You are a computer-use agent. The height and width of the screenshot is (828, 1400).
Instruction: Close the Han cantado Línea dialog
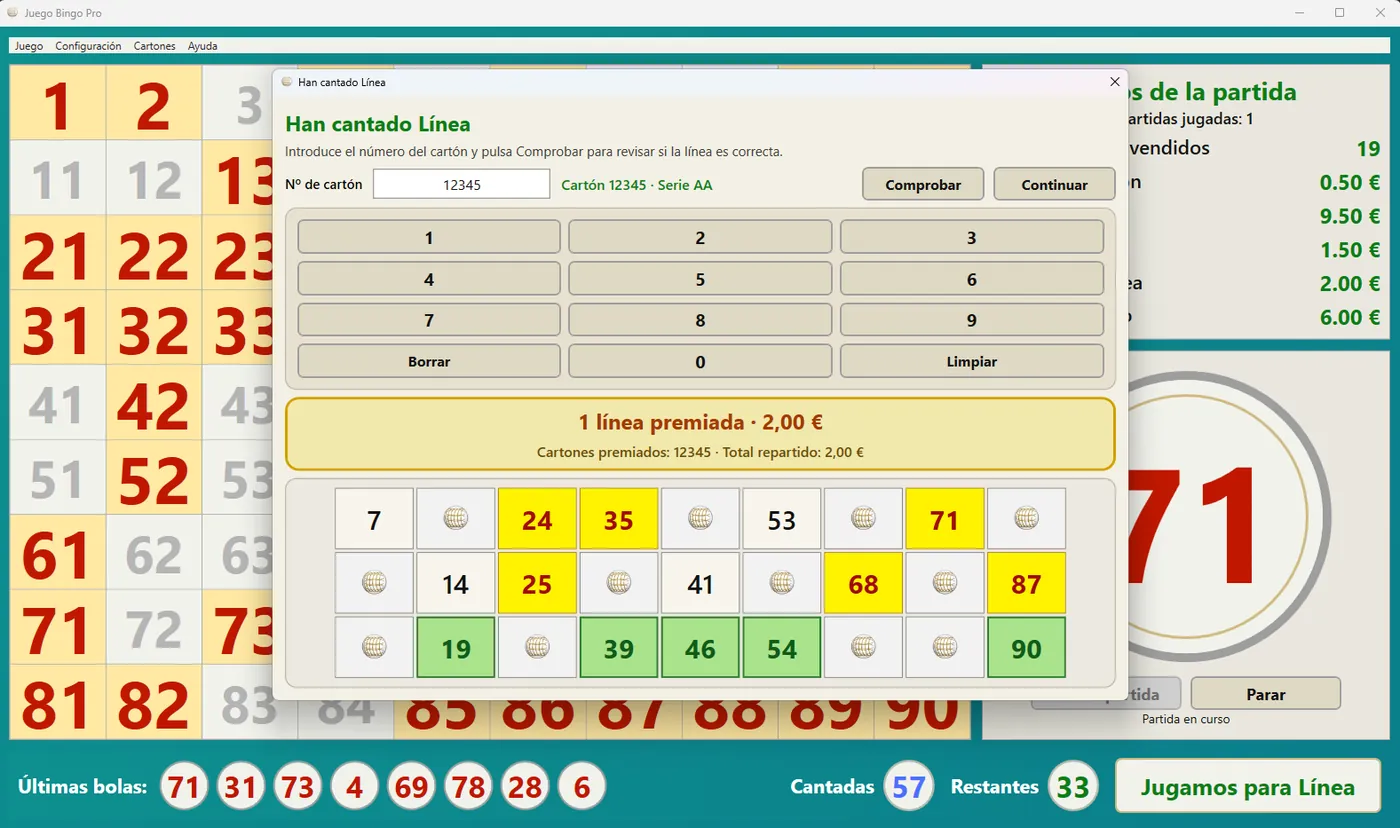pos(1114,82)
